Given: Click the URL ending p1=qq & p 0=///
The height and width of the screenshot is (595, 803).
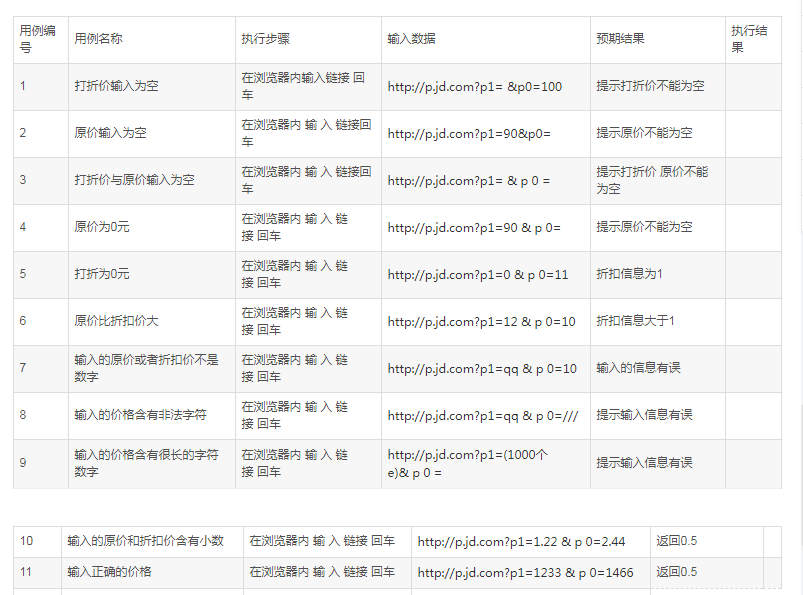Looking at the screenshot, I should [x=483, y=416].
